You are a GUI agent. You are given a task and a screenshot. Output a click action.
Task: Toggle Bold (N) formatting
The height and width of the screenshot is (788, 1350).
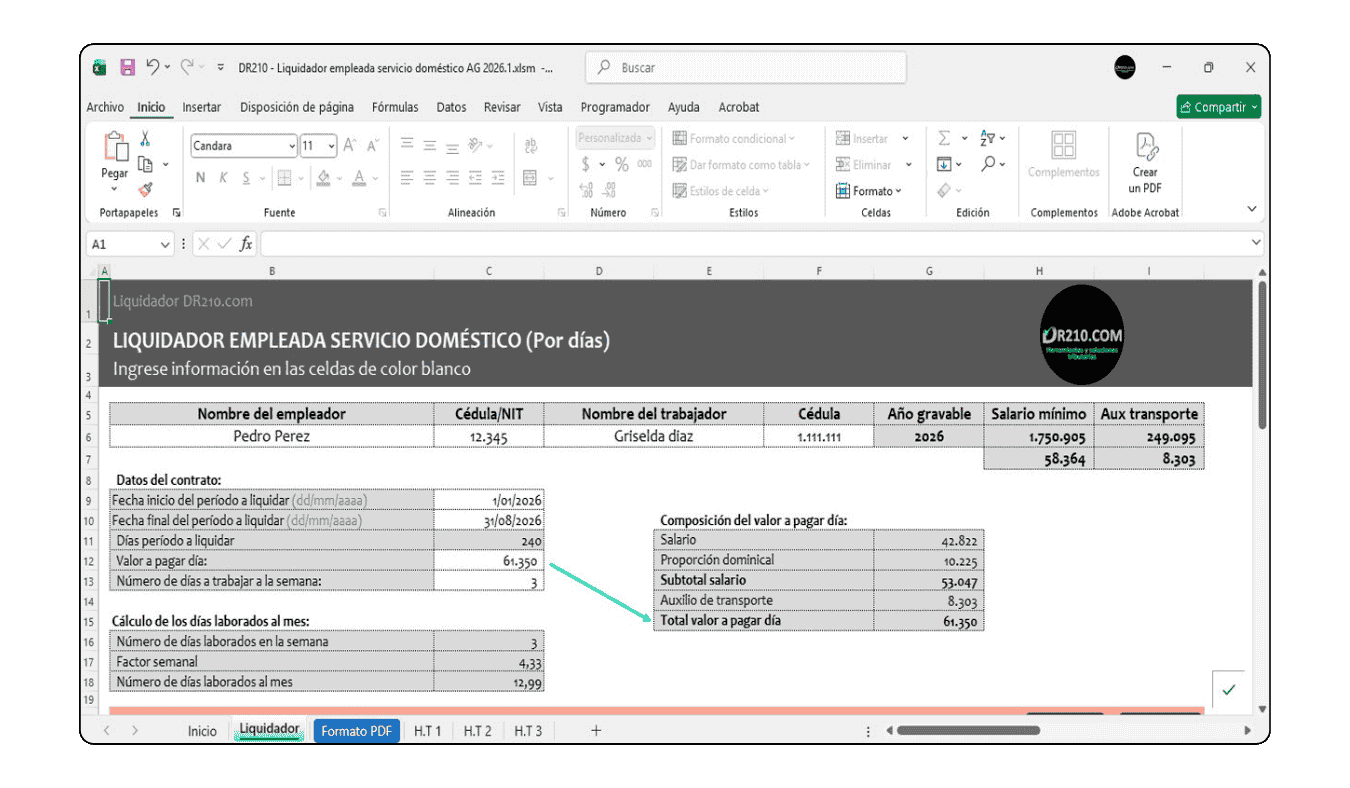201,178
